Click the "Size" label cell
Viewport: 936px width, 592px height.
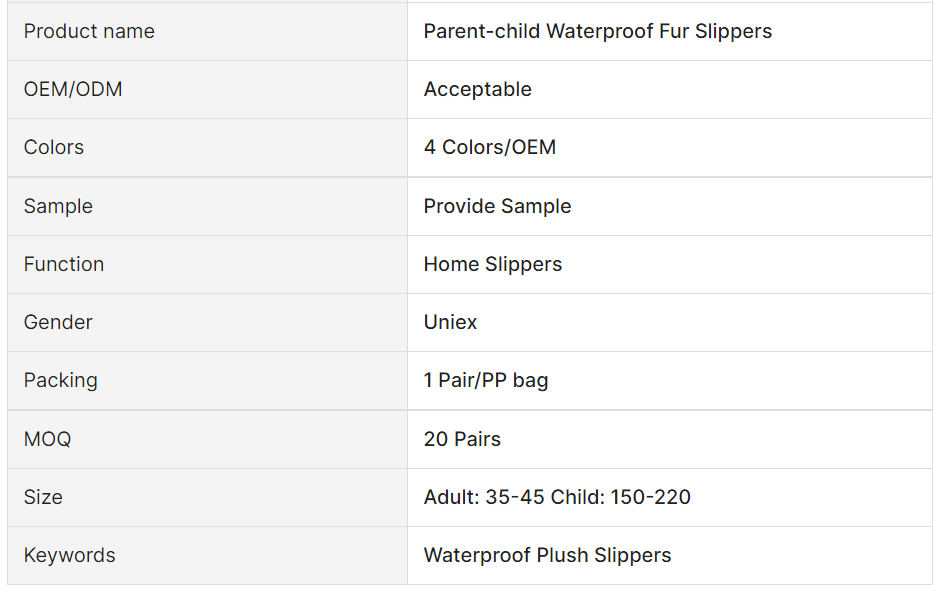click(x=43, y=497)
